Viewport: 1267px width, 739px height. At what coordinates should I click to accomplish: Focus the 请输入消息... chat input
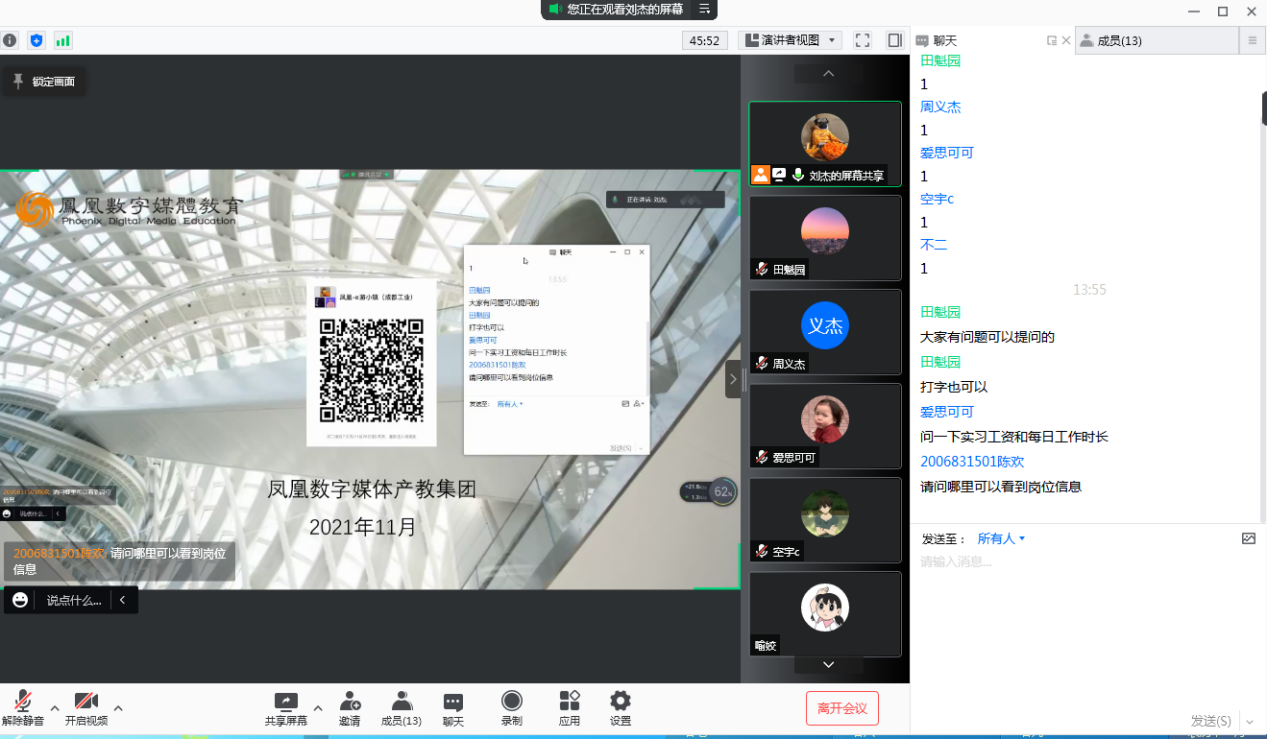point(1088,562)
